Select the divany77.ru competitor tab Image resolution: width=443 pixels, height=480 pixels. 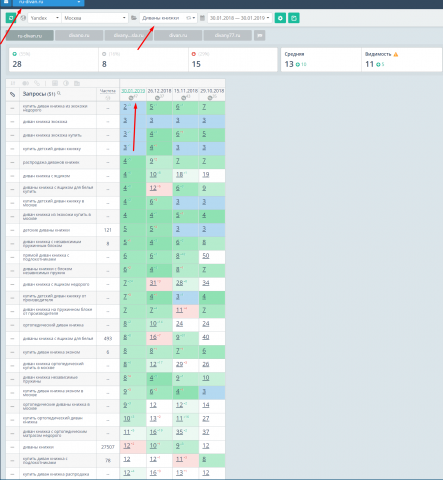[227, 35]
